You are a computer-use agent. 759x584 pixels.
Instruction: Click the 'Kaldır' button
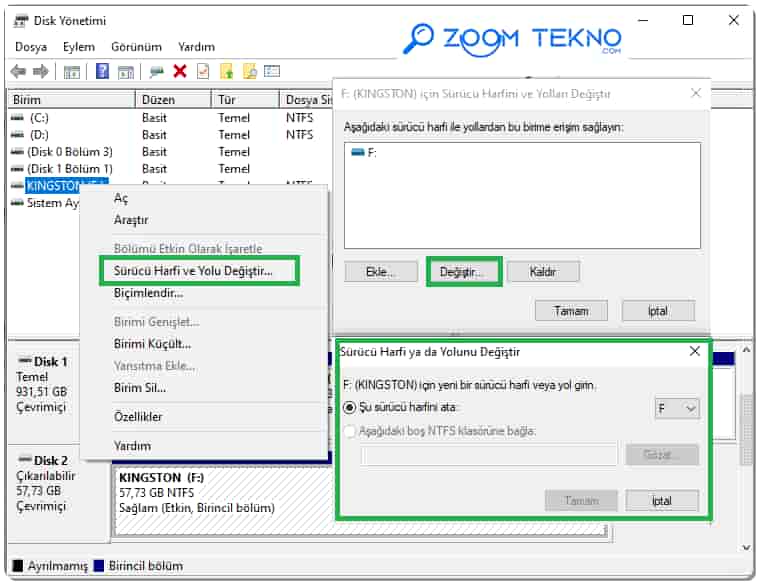click(543, 272)
